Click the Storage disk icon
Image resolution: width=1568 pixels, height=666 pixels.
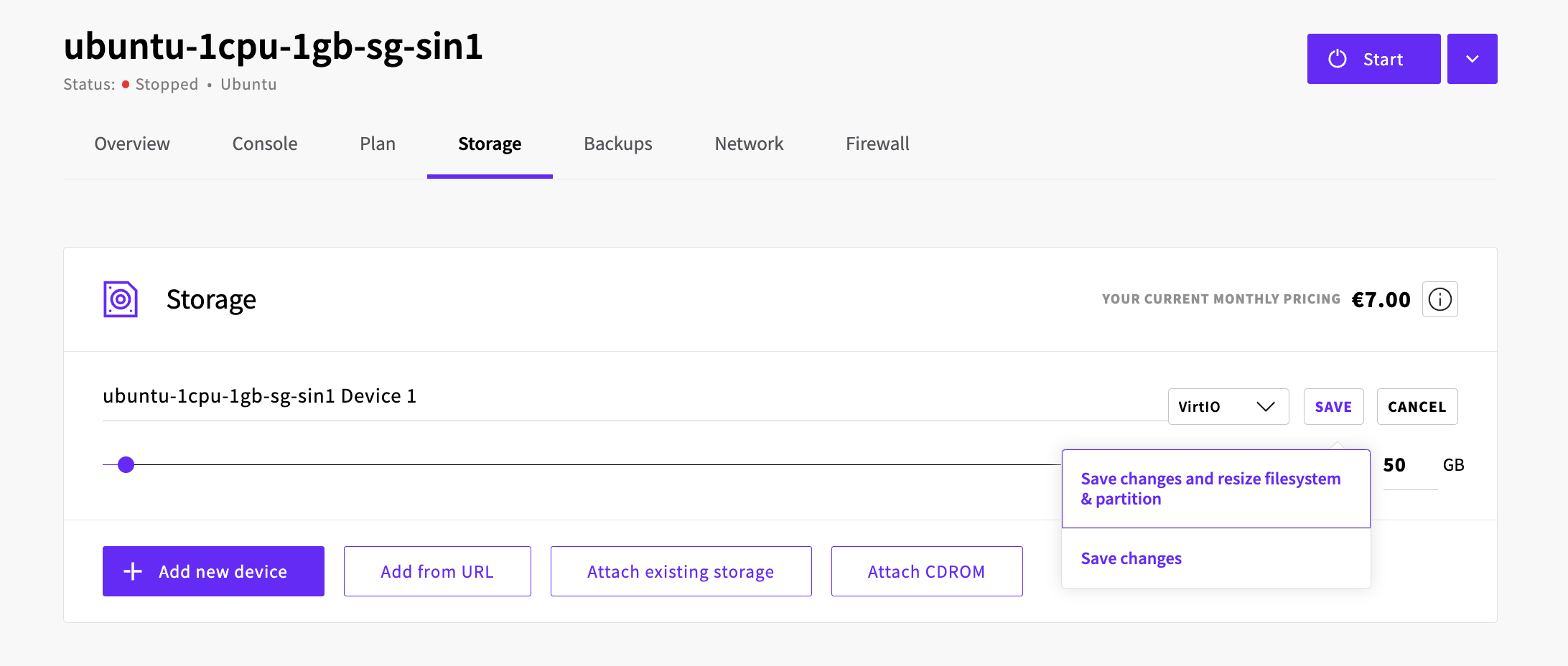121,299
